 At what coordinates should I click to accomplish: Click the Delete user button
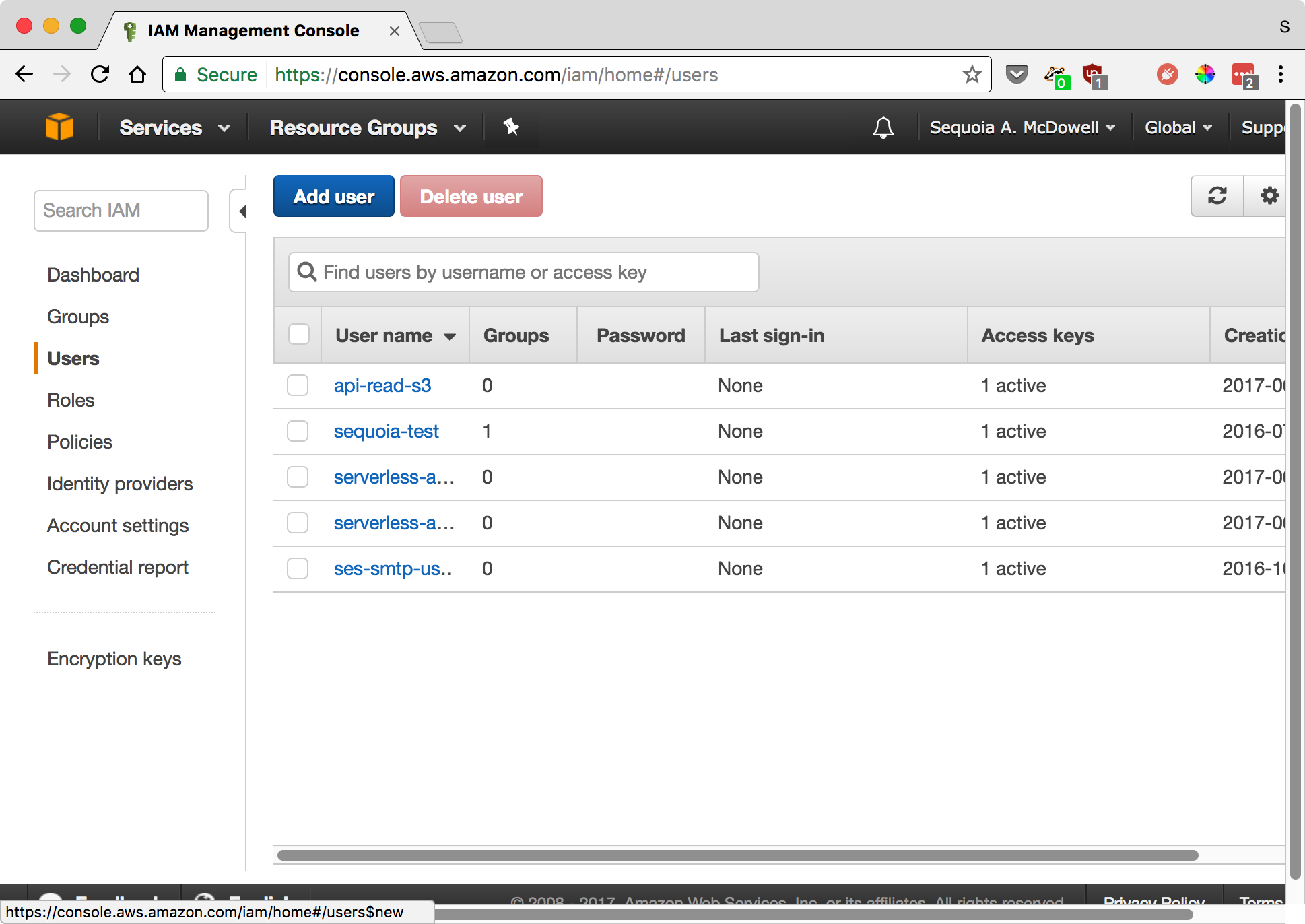coord(471,196)
